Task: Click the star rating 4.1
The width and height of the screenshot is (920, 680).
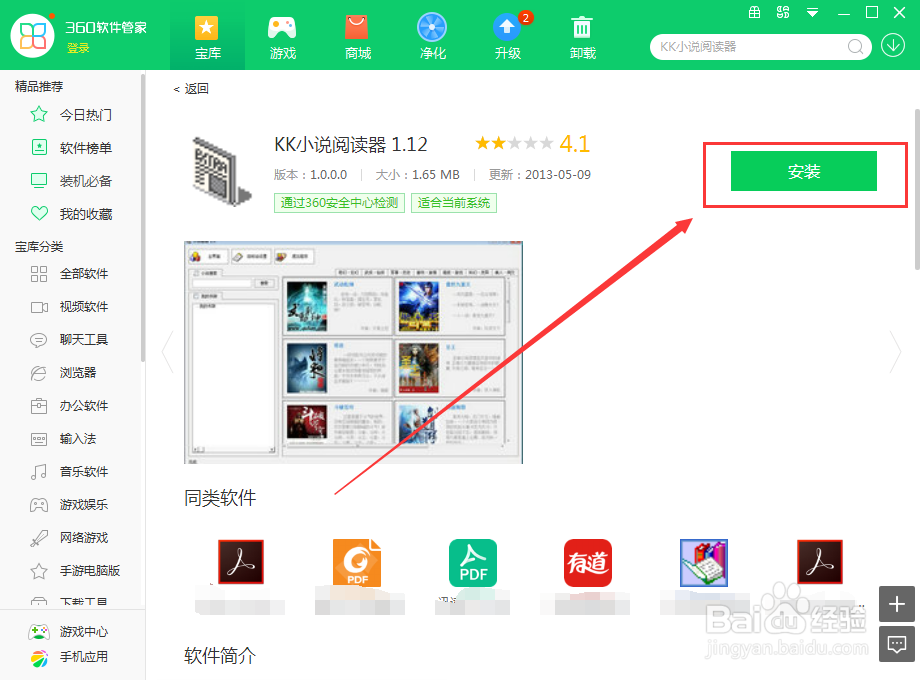Action: (532, 144)
